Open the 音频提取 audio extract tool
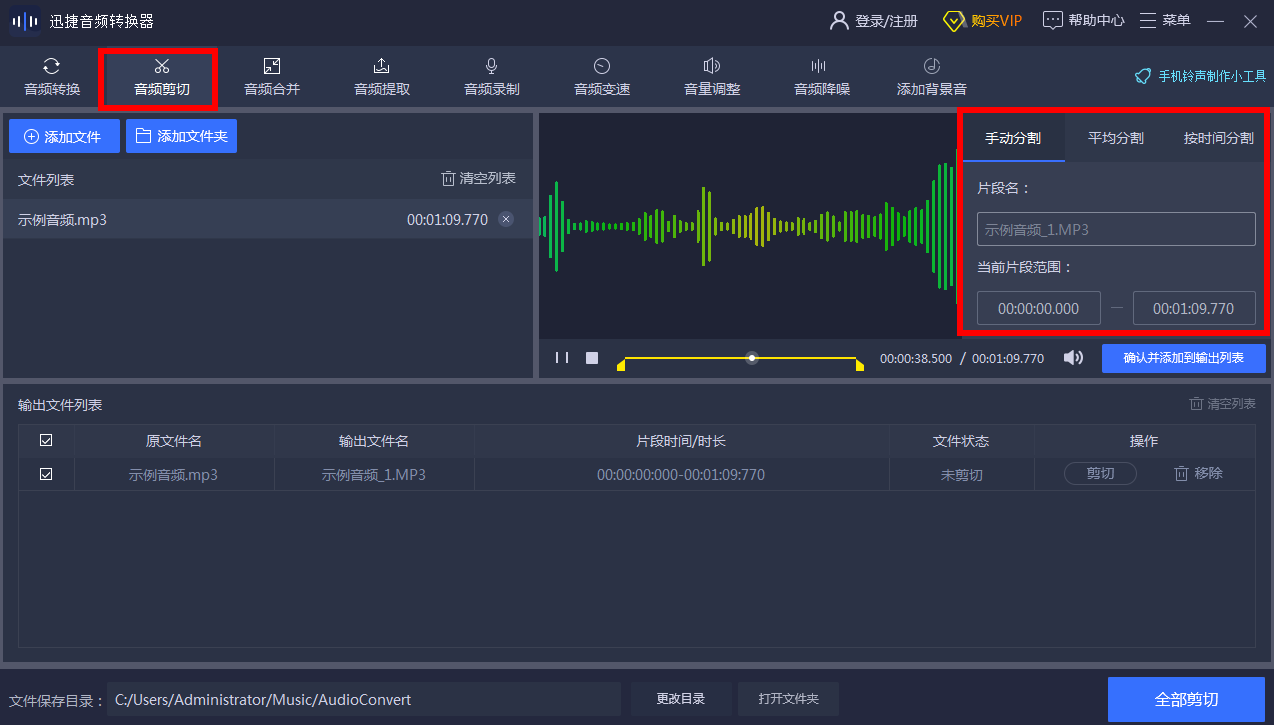Screen dimensions: 1274x725 click(x=381, y=77)
